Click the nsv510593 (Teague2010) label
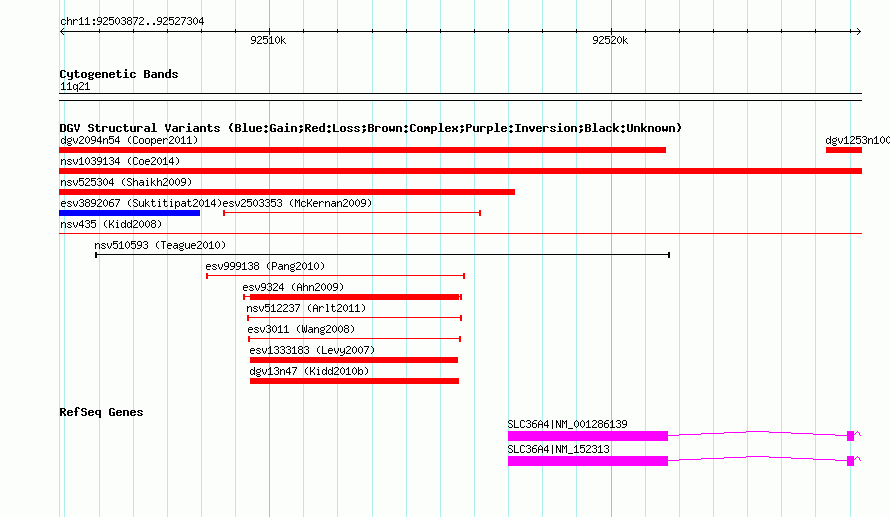Viewport: 890px width, 517px height. (x=160, y=245)
